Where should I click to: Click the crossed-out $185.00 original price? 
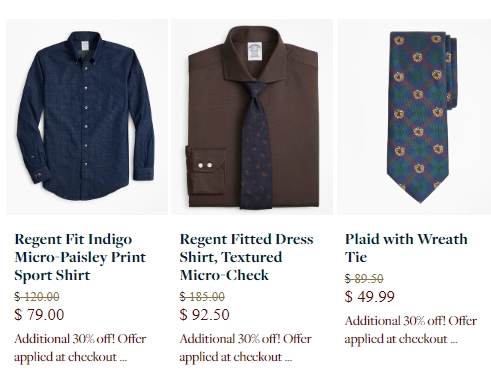(202, 296)
